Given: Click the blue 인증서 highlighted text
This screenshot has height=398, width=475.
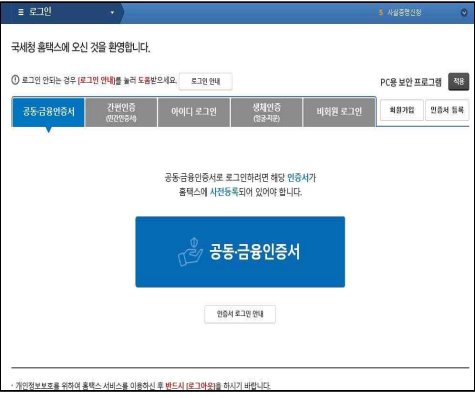Looking at the screenshot, I should point(298,178).
